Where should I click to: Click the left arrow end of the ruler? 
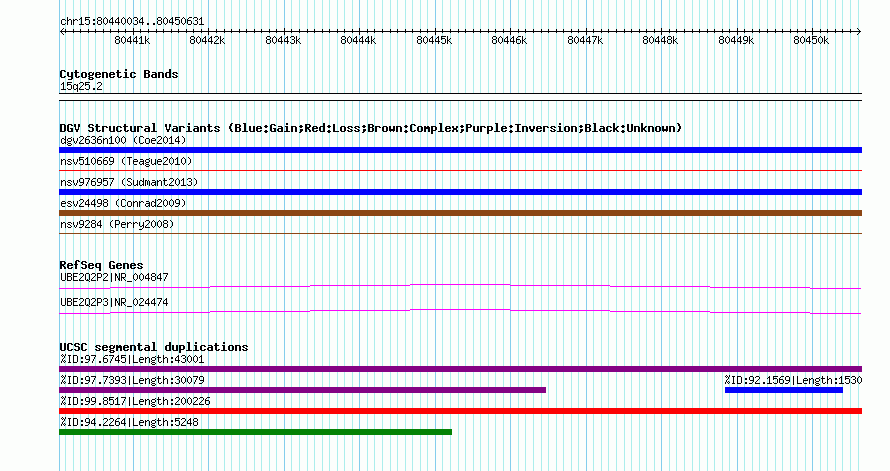tap(62, 32)
